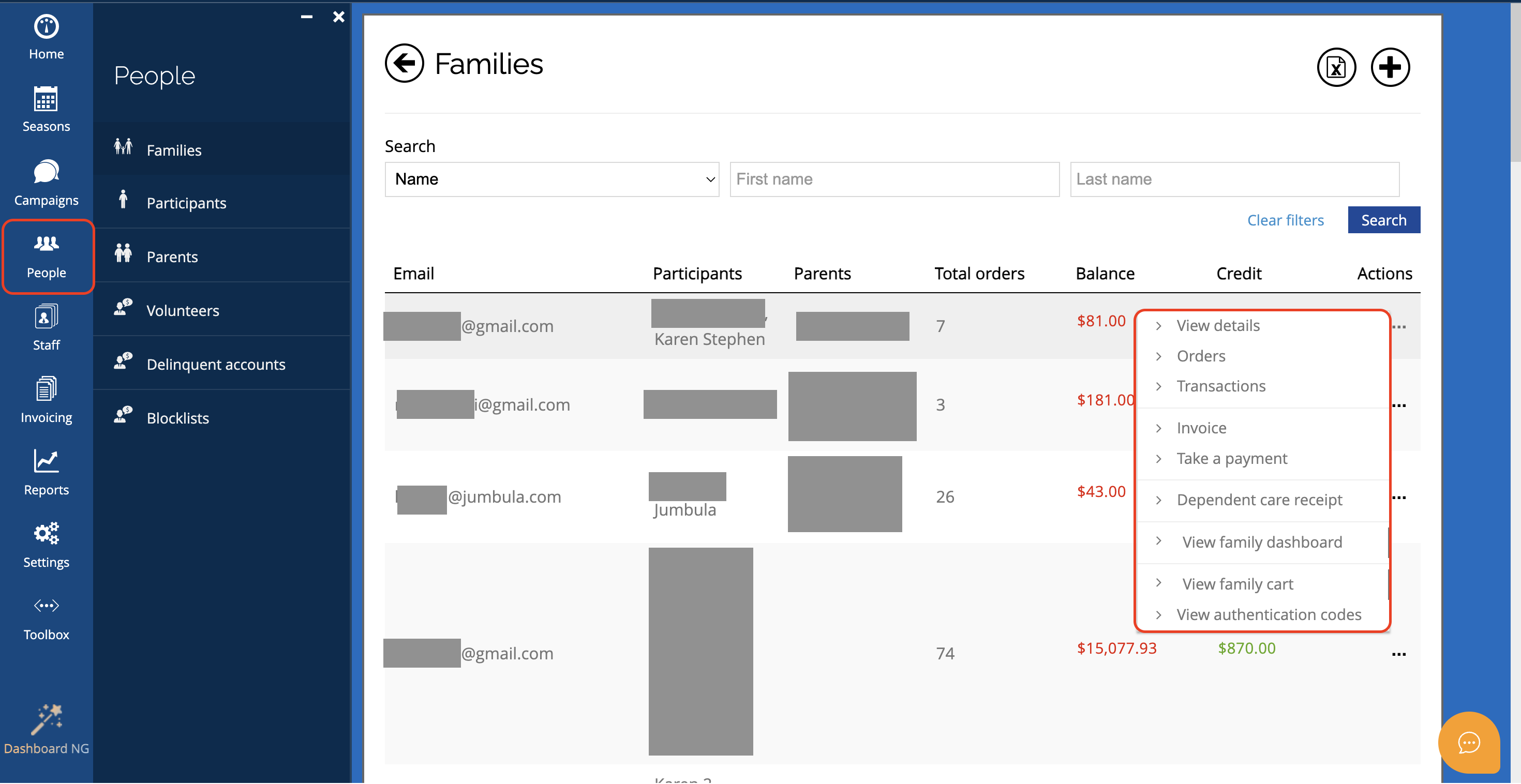This screenshot has width=1521, height=784.
Task: Choose View family dashboard from menu
Action: tap(1262, 542)
